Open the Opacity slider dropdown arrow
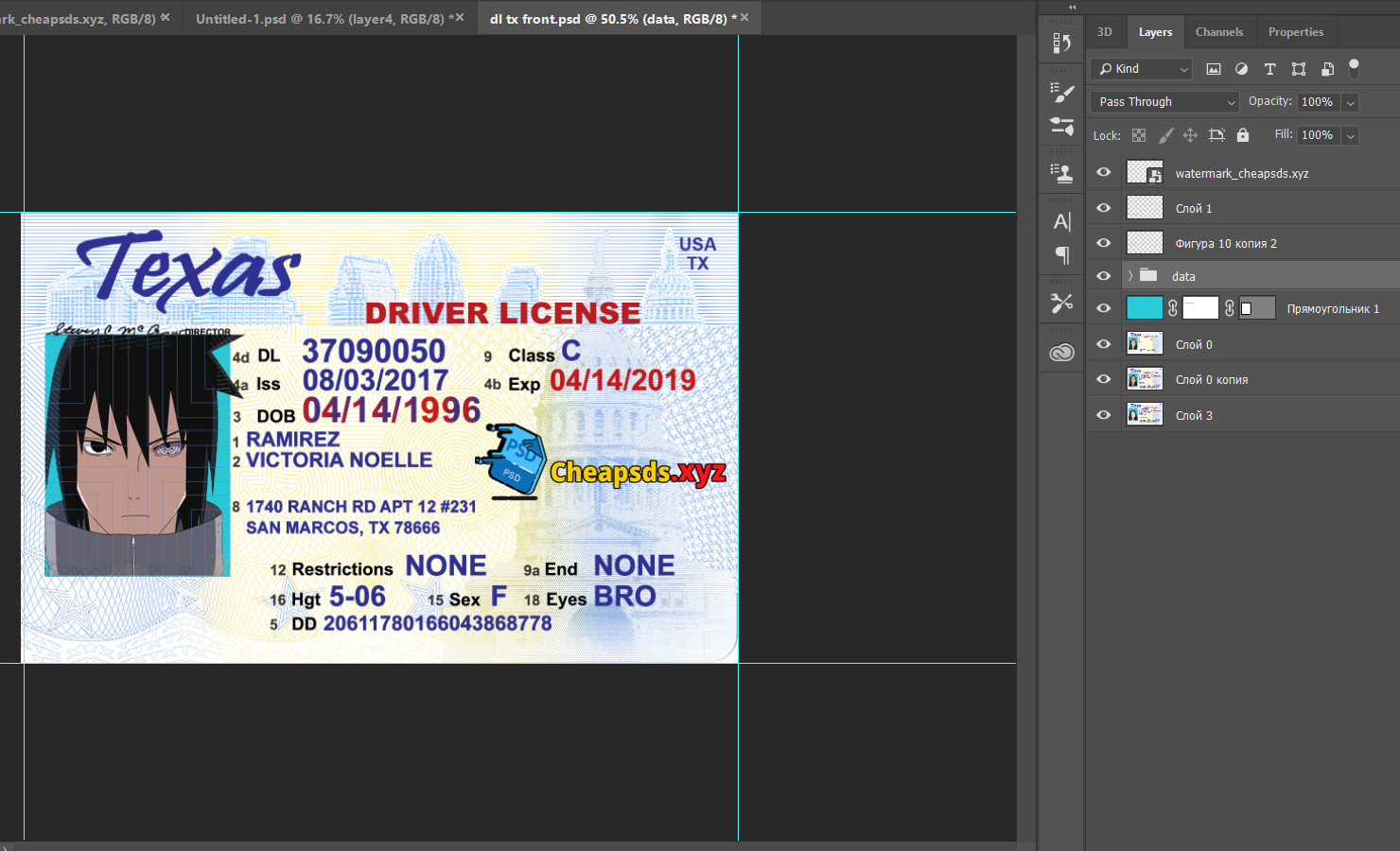This screenshot has height=851, width=1400. [1351, 102]
